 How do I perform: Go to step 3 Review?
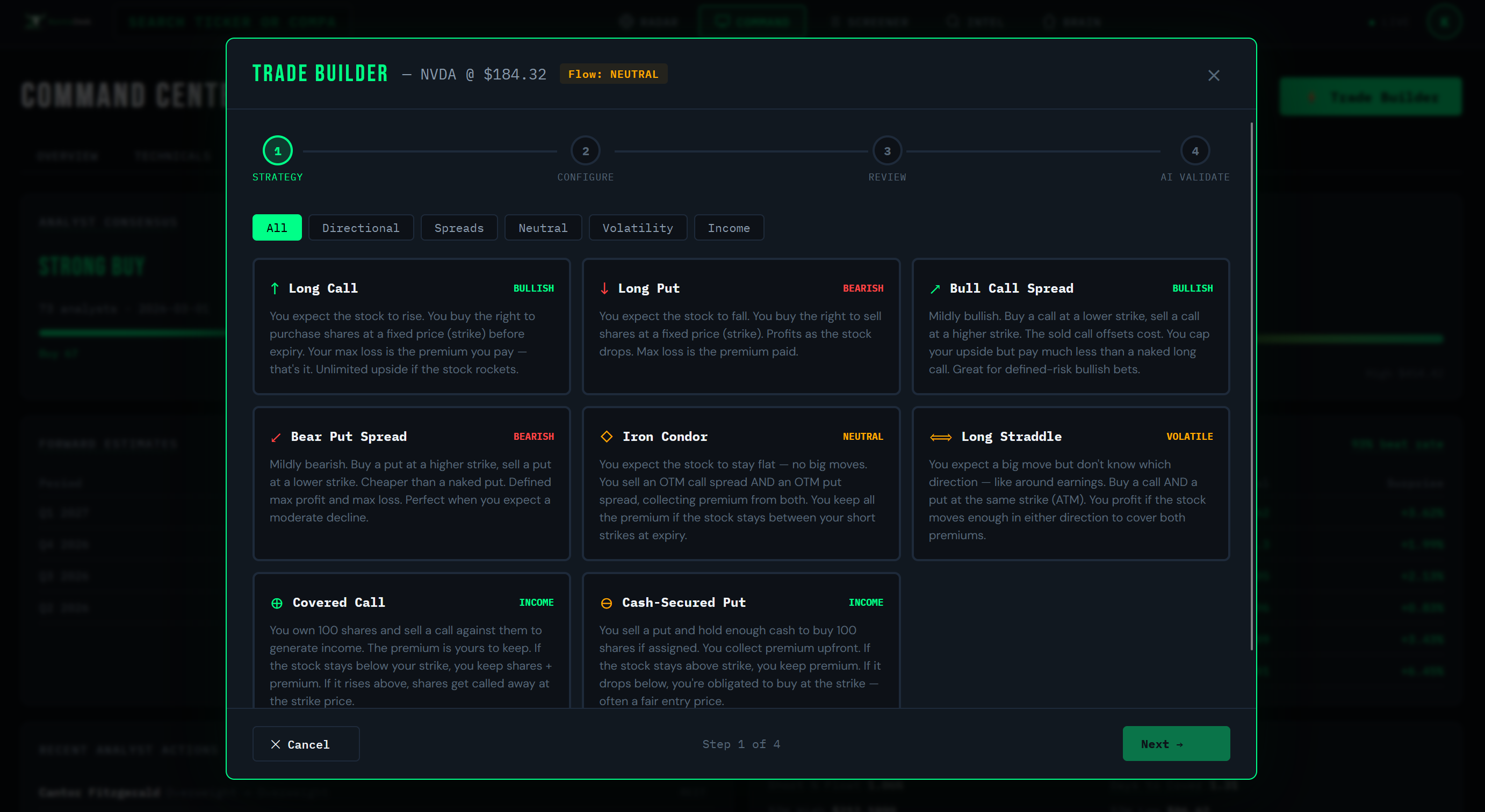[x=886, y=151]
